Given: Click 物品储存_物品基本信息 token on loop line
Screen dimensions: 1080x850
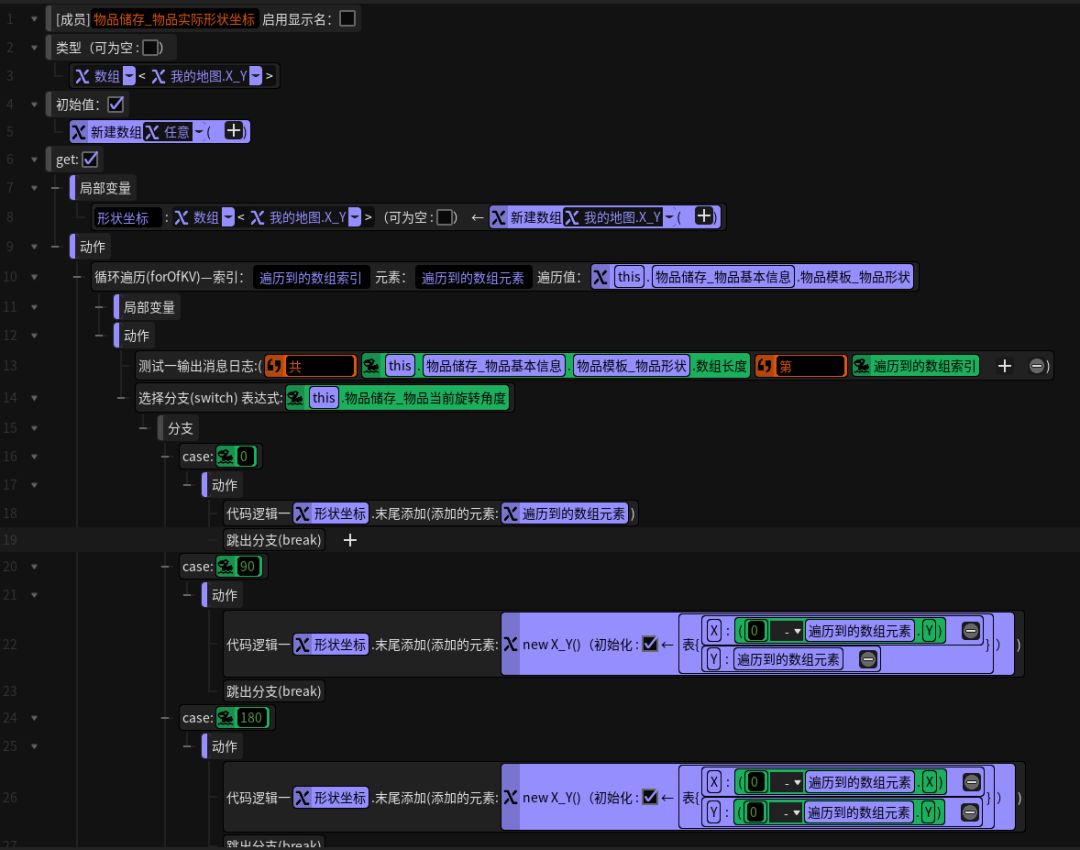Looking at the screenshot, I should tap(723, 277).
